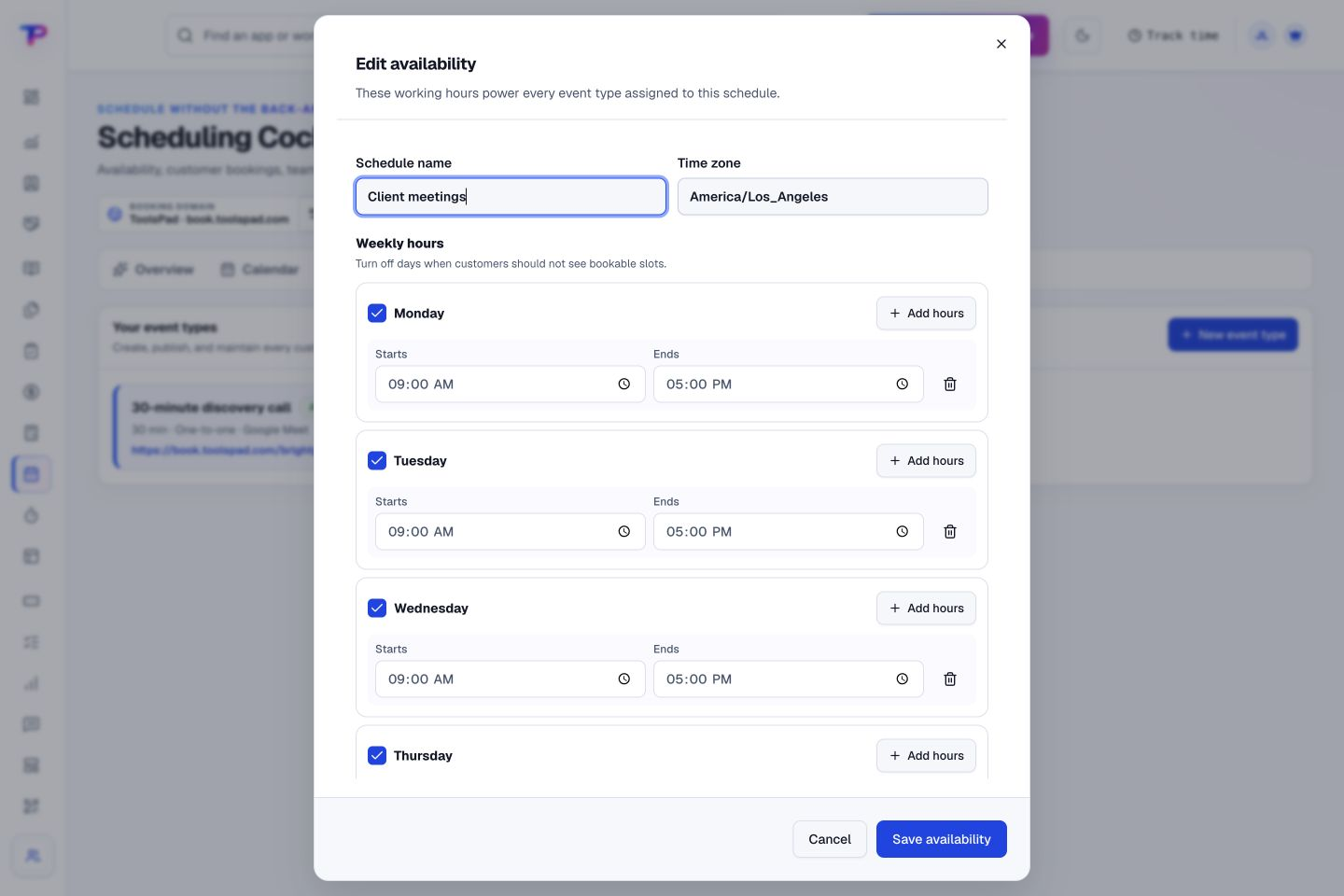
Task: Add hours to Tuesday
Action: tap(926, 461)
